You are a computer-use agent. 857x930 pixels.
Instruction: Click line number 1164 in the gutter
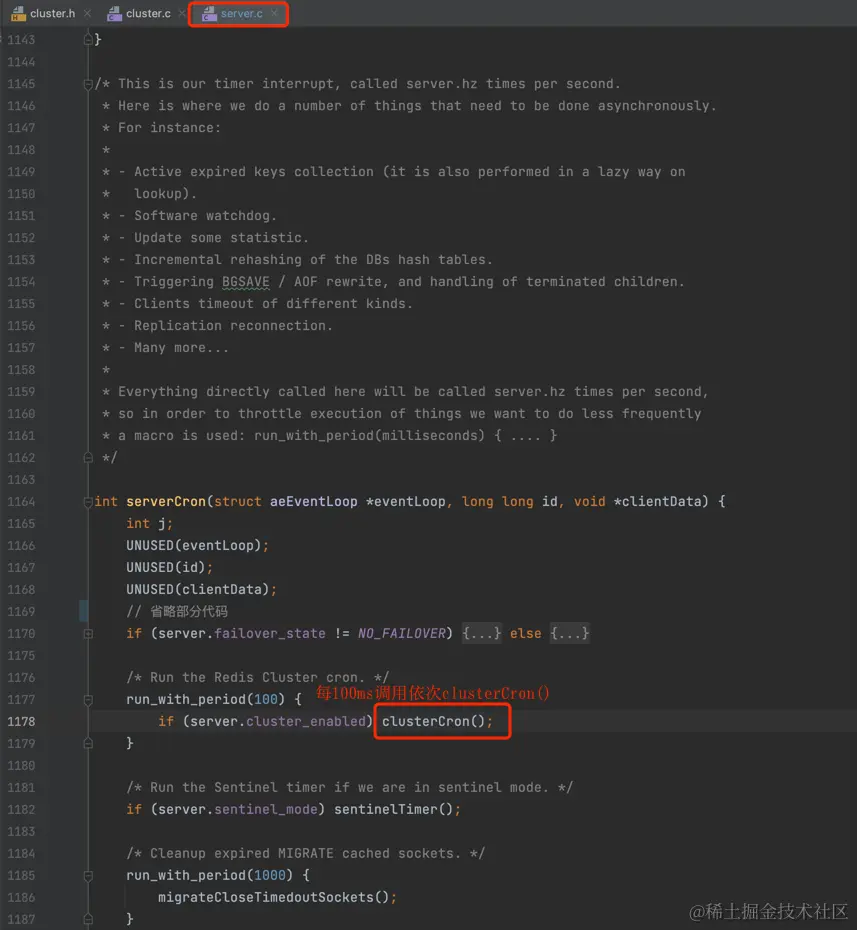click(x=21, y=502)
